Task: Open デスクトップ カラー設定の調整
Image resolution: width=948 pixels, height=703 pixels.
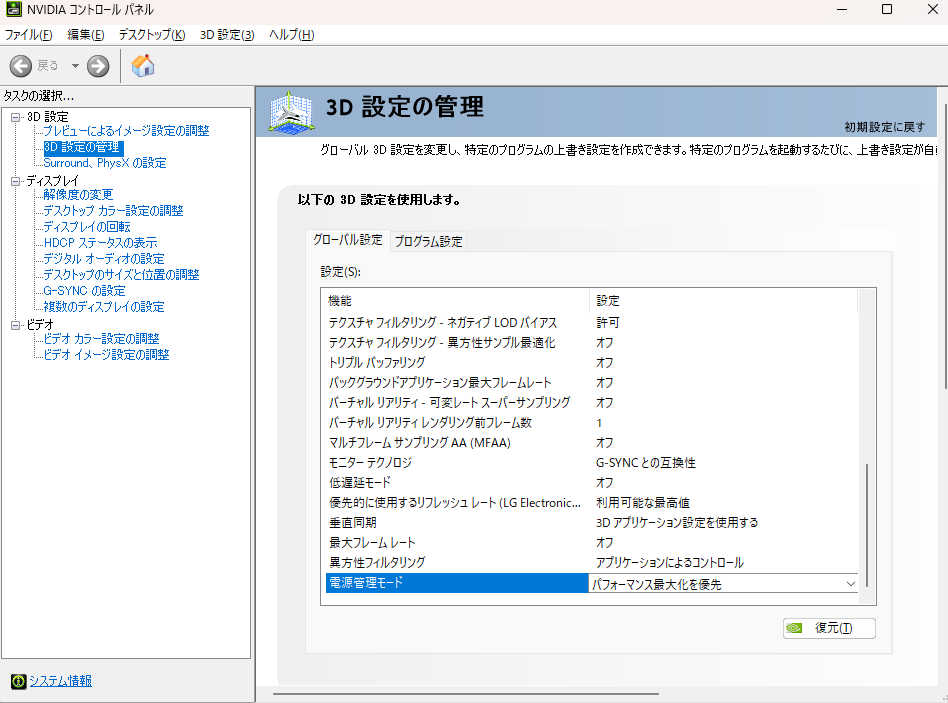Action: tap(113, 210)
